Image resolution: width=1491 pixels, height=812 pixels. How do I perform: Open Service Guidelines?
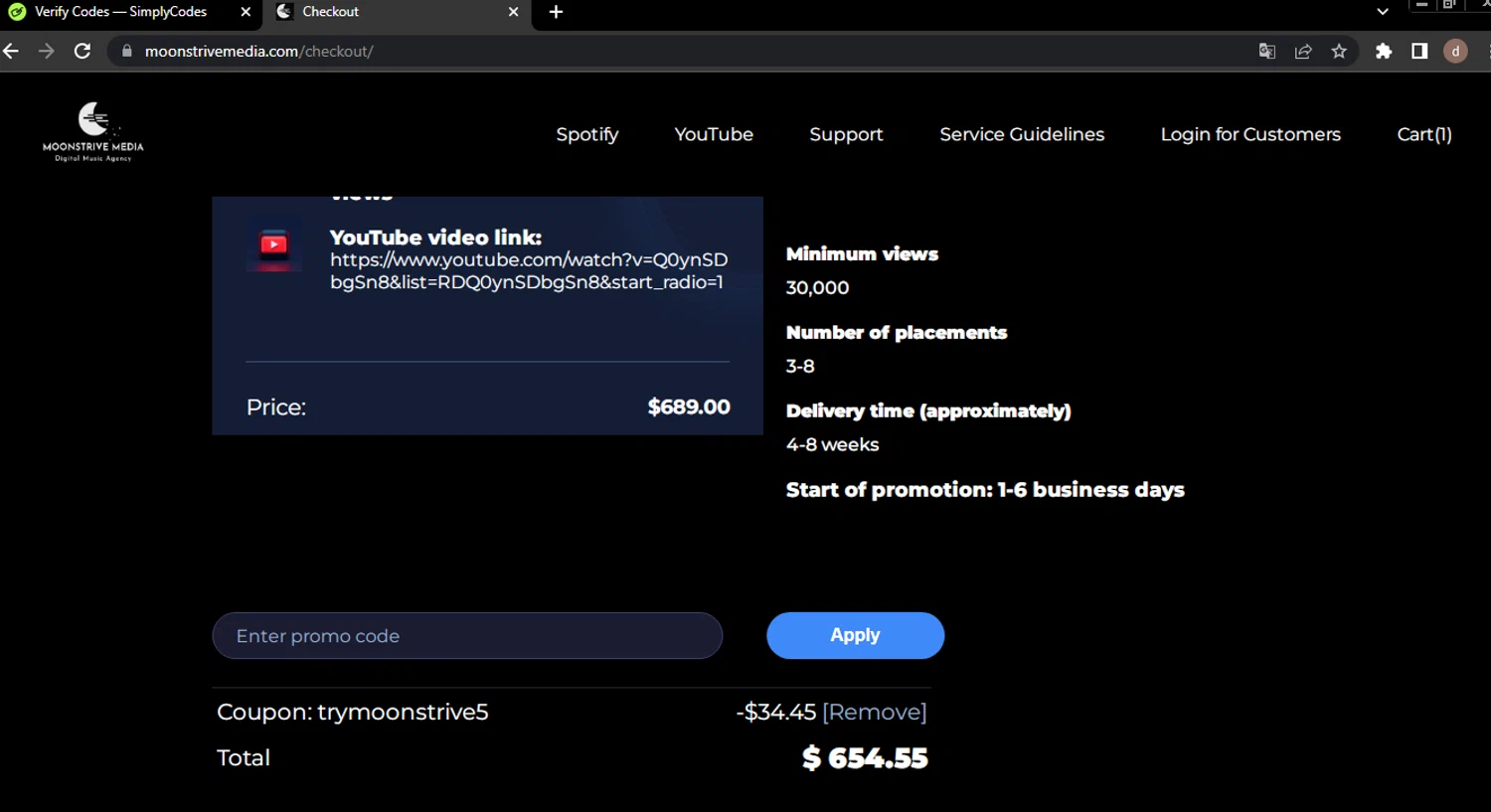click(1022, 134)
